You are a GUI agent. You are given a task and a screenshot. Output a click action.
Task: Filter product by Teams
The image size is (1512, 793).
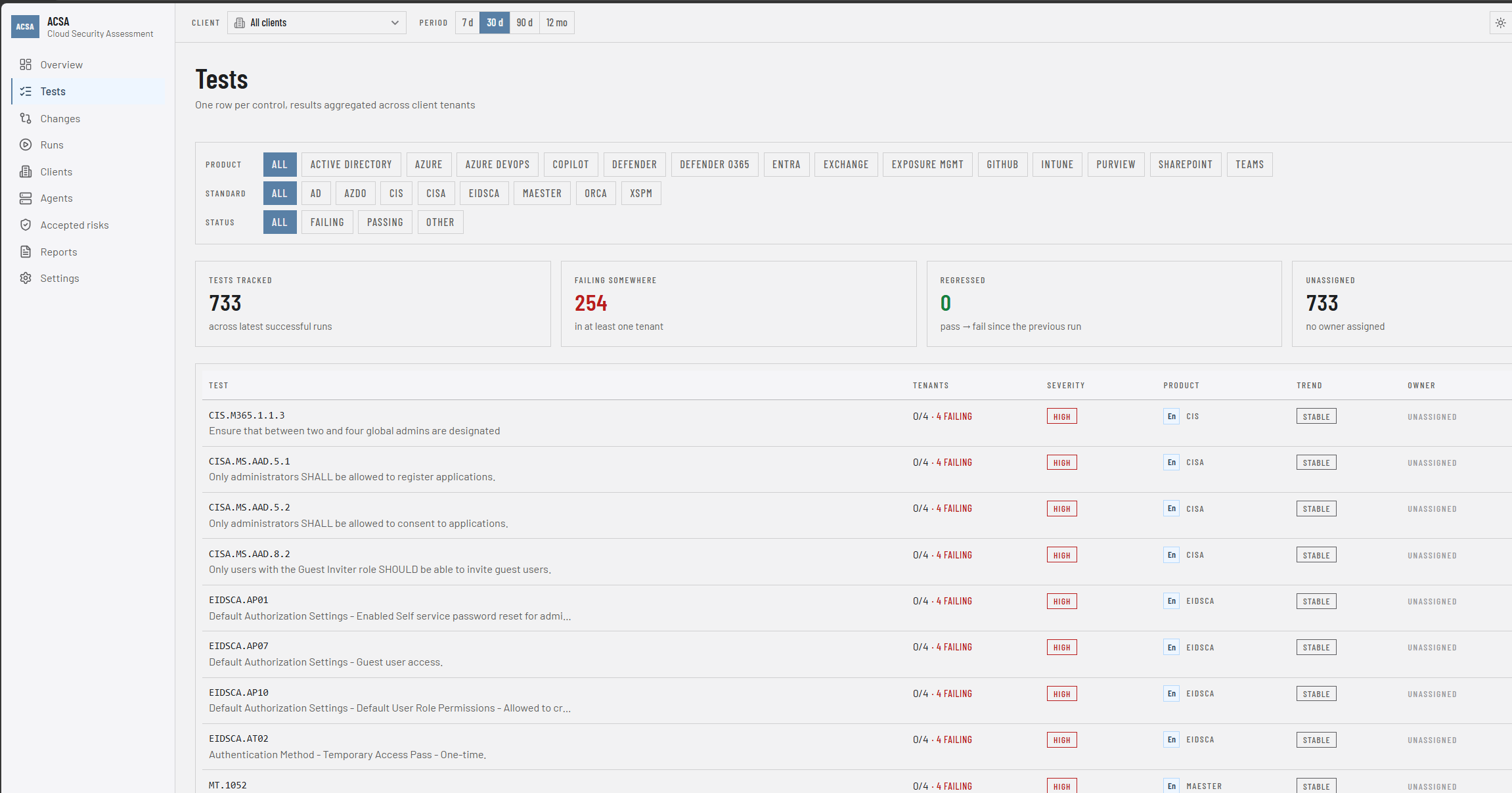(x=1250, y=164)
